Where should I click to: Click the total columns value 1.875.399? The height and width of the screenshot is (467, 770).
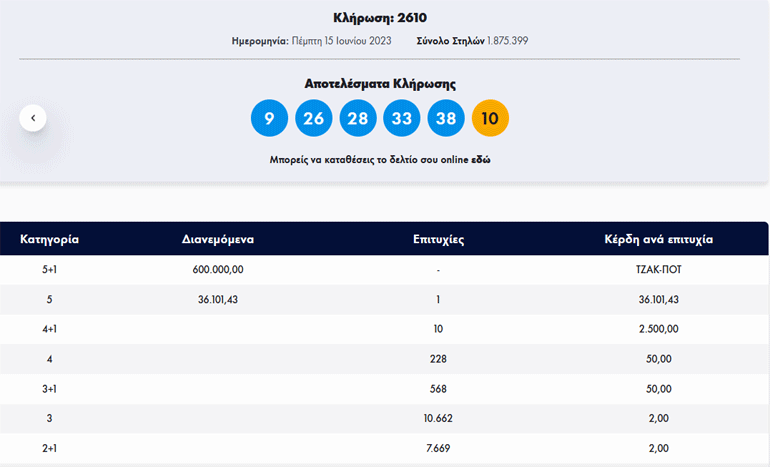(x=507, y=41)
